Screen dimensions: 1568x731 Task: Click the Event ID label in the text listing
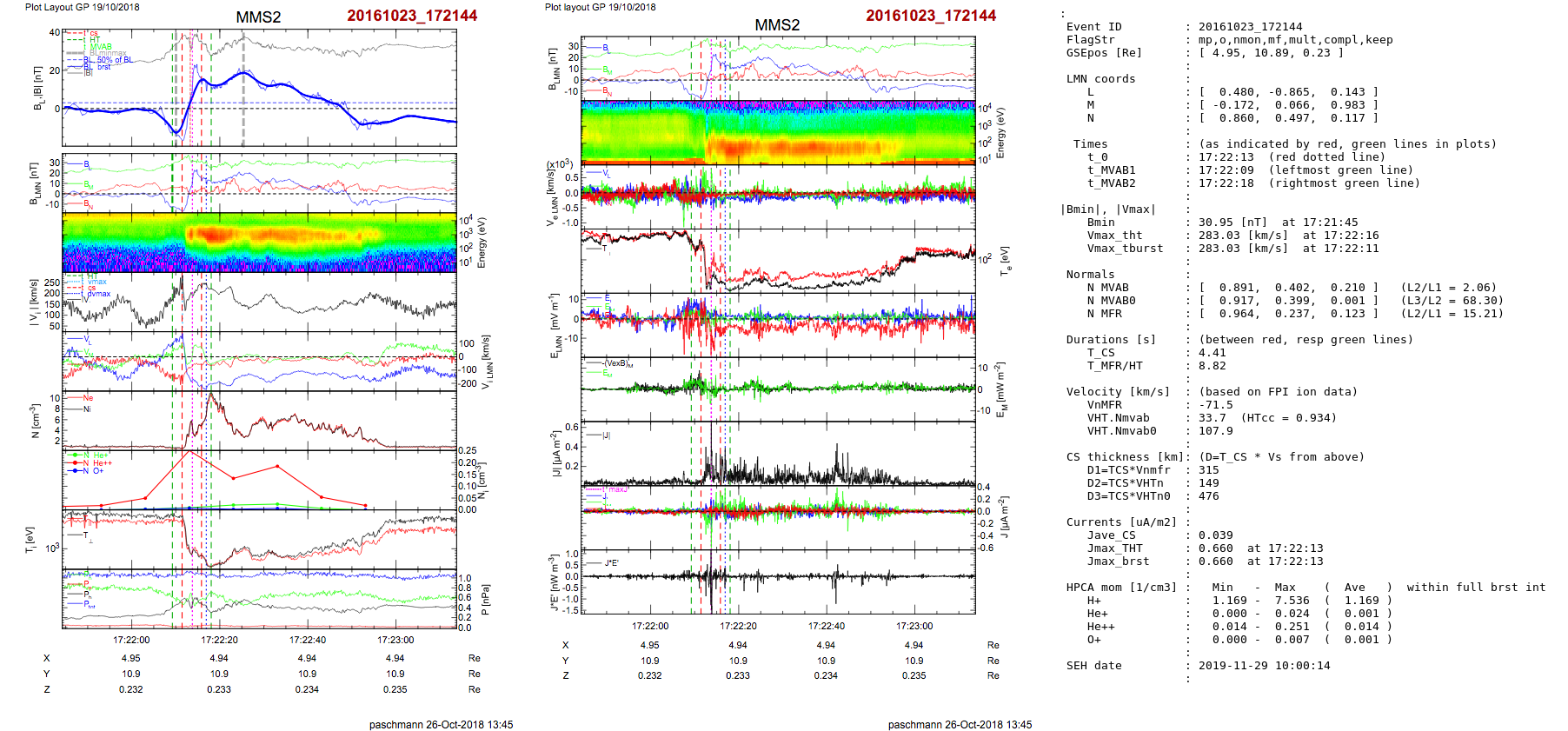click(1093, 27)
